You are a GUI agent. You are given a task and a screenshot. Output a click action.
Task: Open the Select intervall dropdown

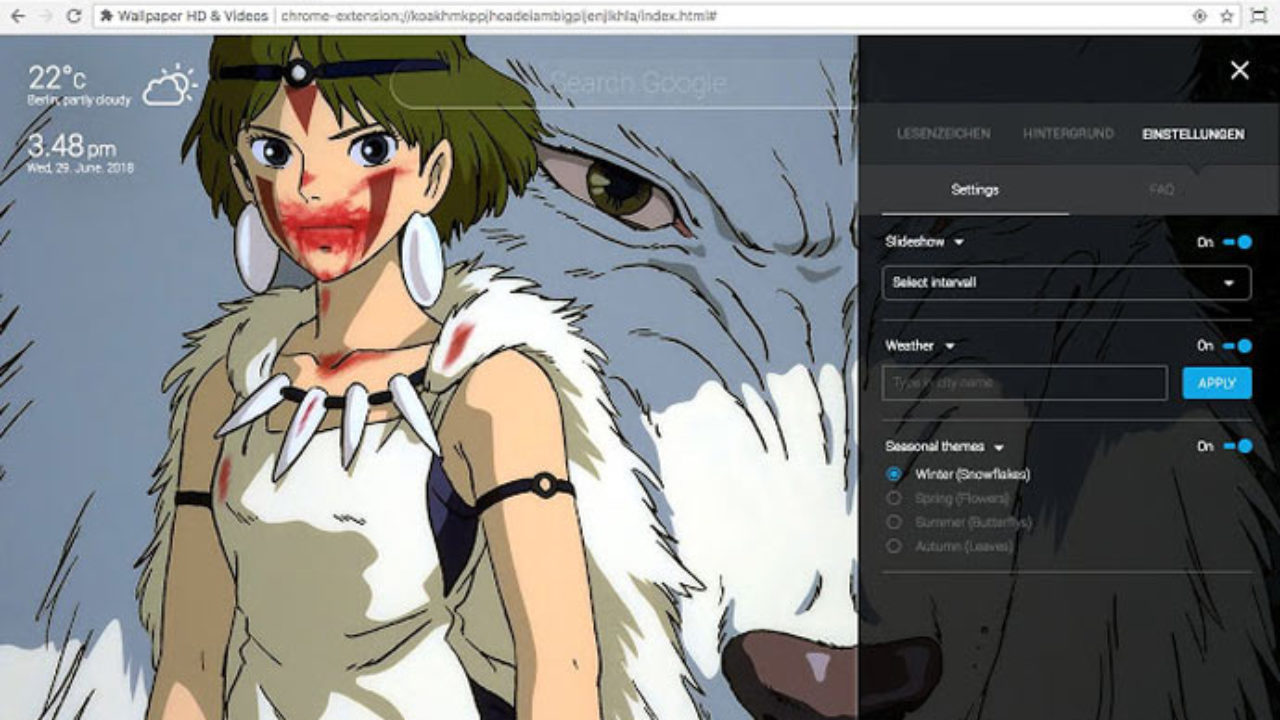pyautogui.click(x=1066, y=283)
